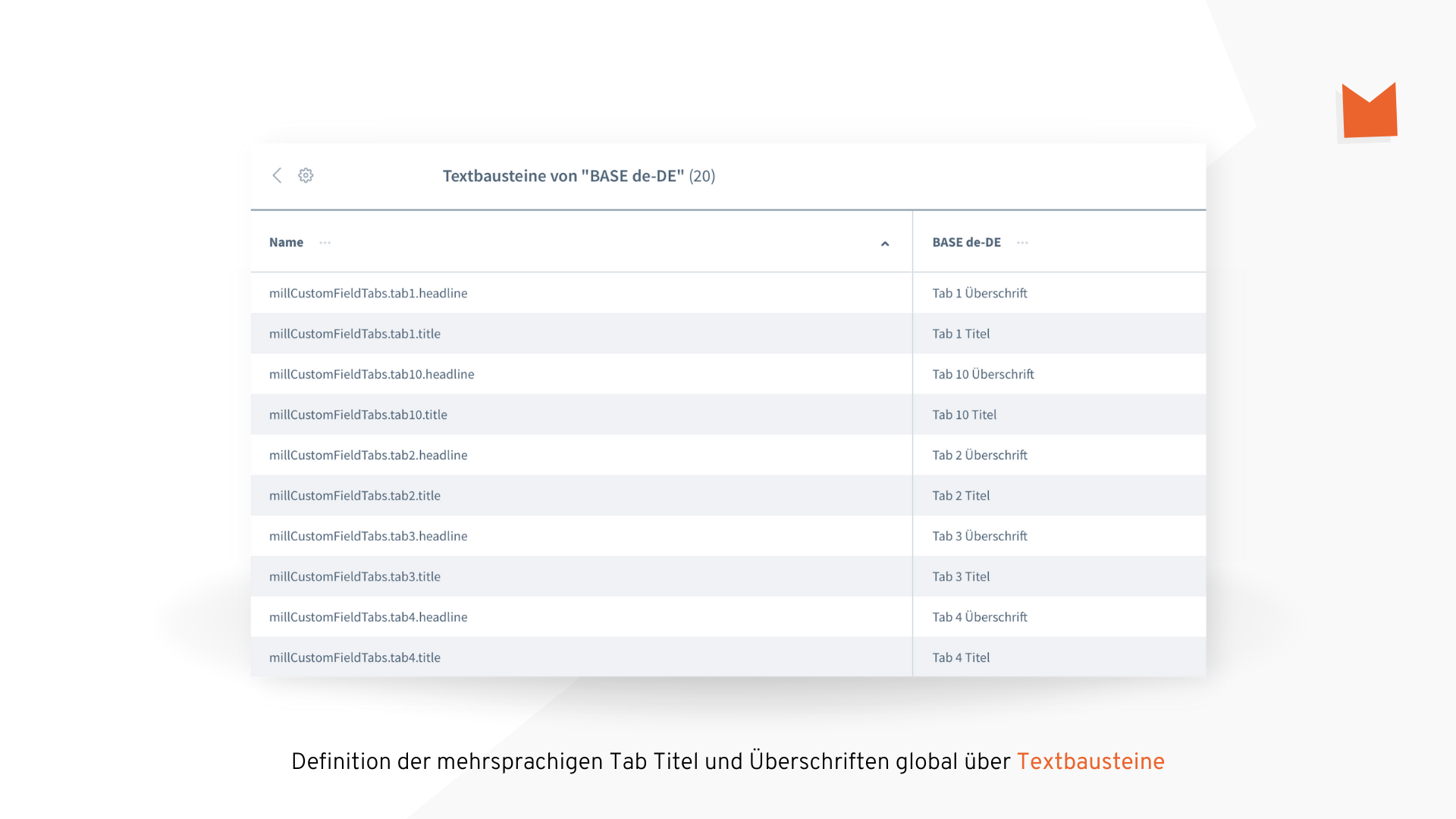Open Name column options menu
The image size is (1456, 819).
point(325,243)
